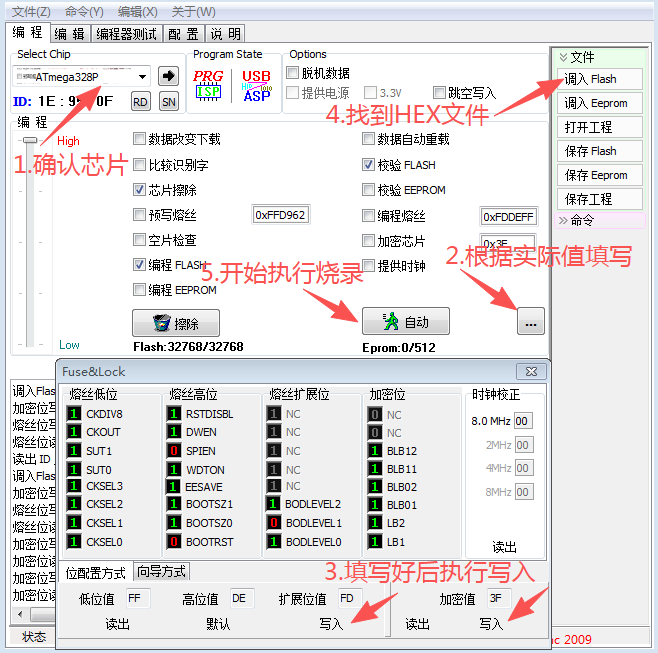The image size is (658, 653).
Task: Toggle the SPIEN fuse bit
Action: tap(174, 451)
